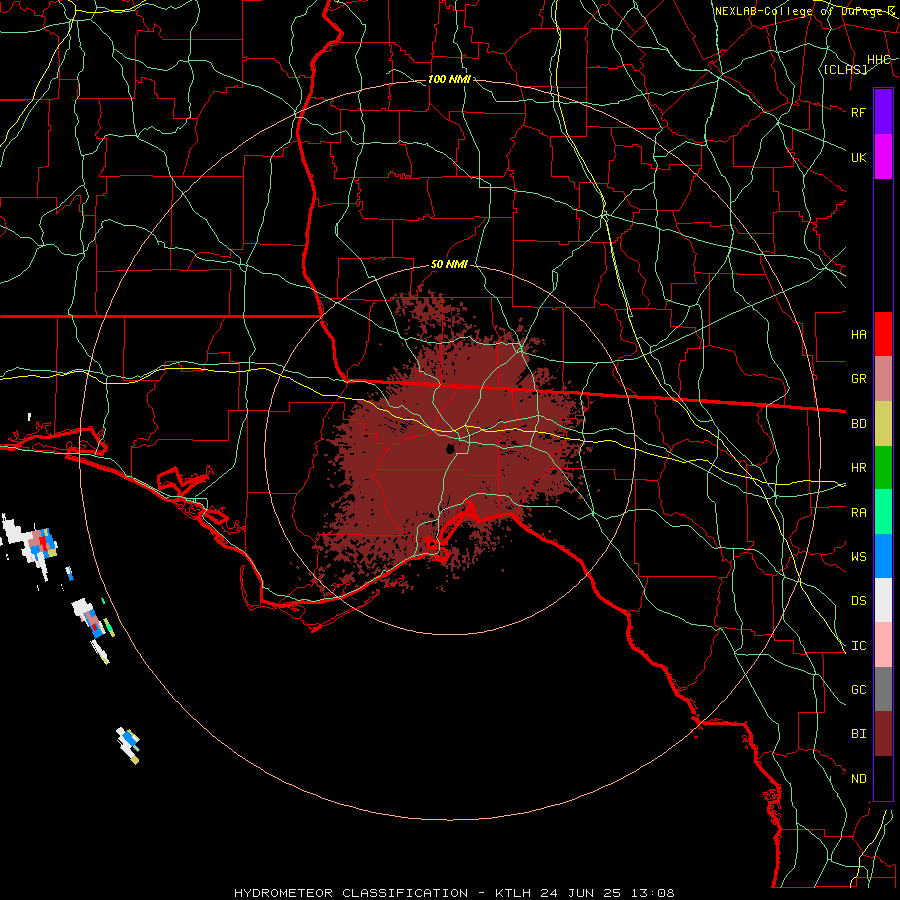
Task: Click the 100 NMI range ring label
Action: pyautogui.click(x=449, y=79)
